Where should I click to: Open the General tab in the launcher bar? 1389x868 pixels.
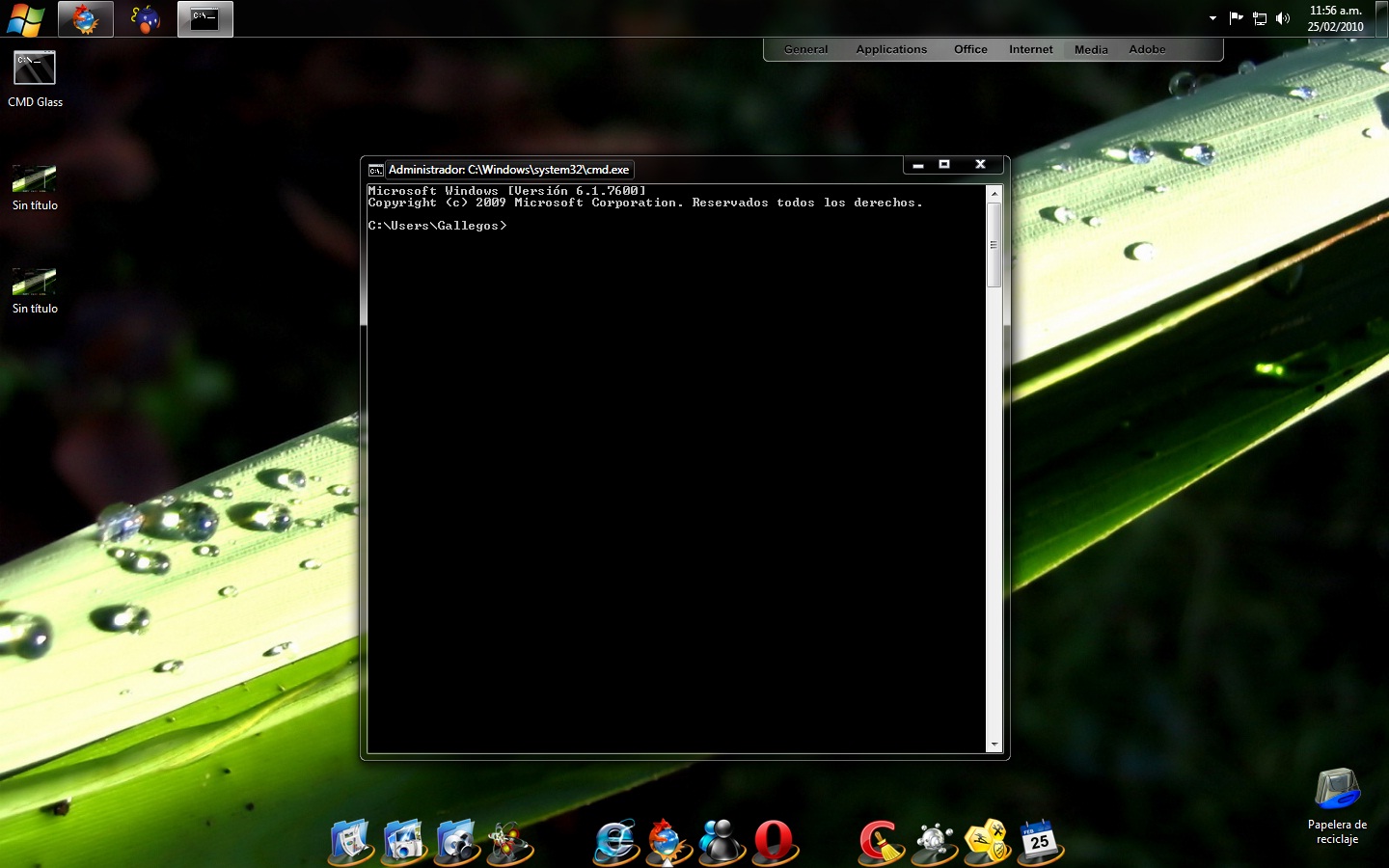(805, 49)
